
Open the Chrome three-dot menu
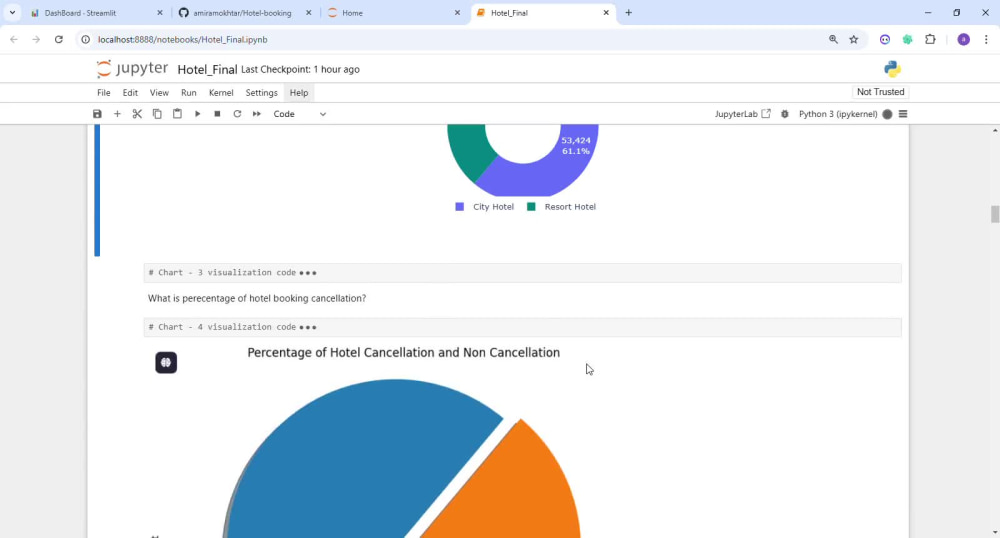(x=986, y=40)
